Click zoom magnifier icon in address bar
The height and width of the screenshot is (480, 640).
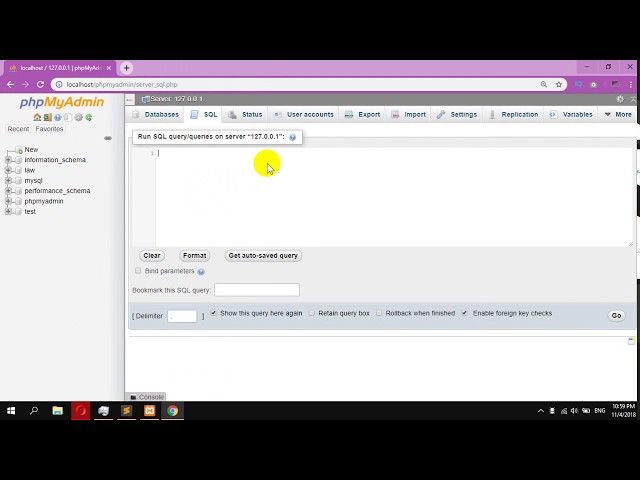[x=544, y=84]
